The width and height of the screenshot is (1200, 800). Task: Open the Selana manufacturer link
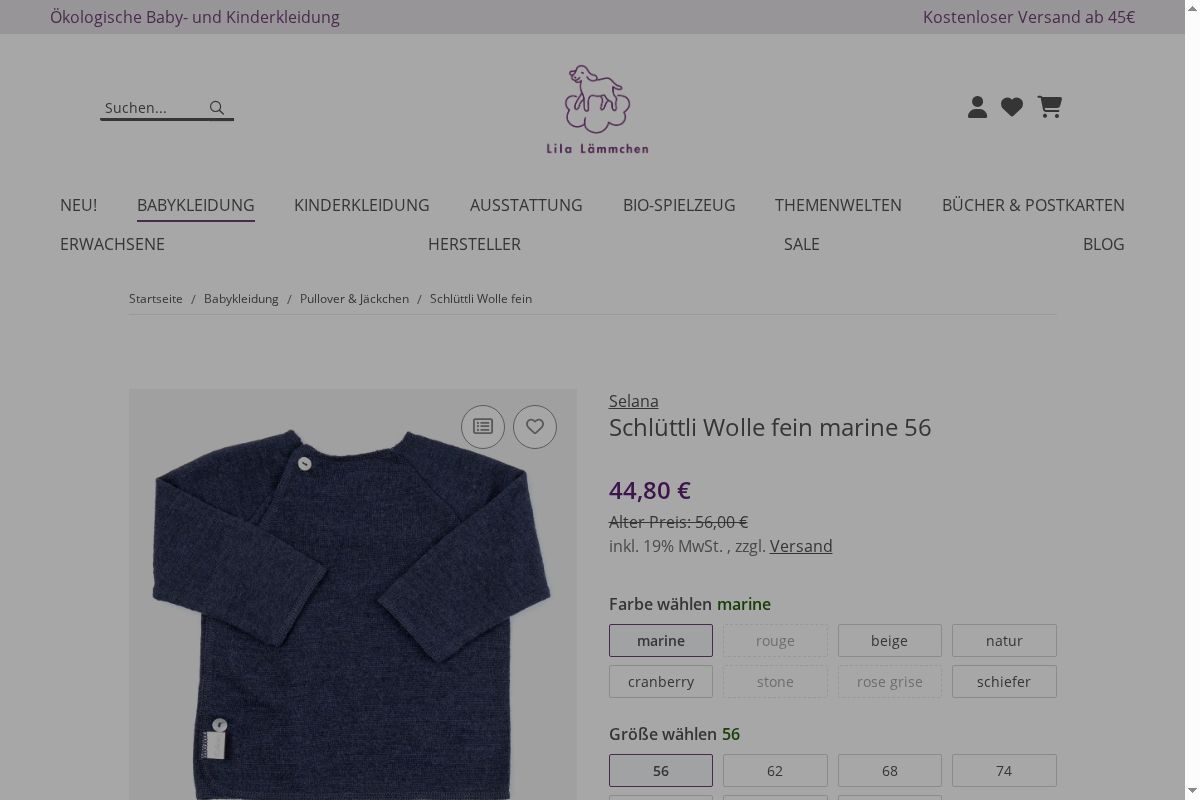pyautogui.click(x=634, y=401)
